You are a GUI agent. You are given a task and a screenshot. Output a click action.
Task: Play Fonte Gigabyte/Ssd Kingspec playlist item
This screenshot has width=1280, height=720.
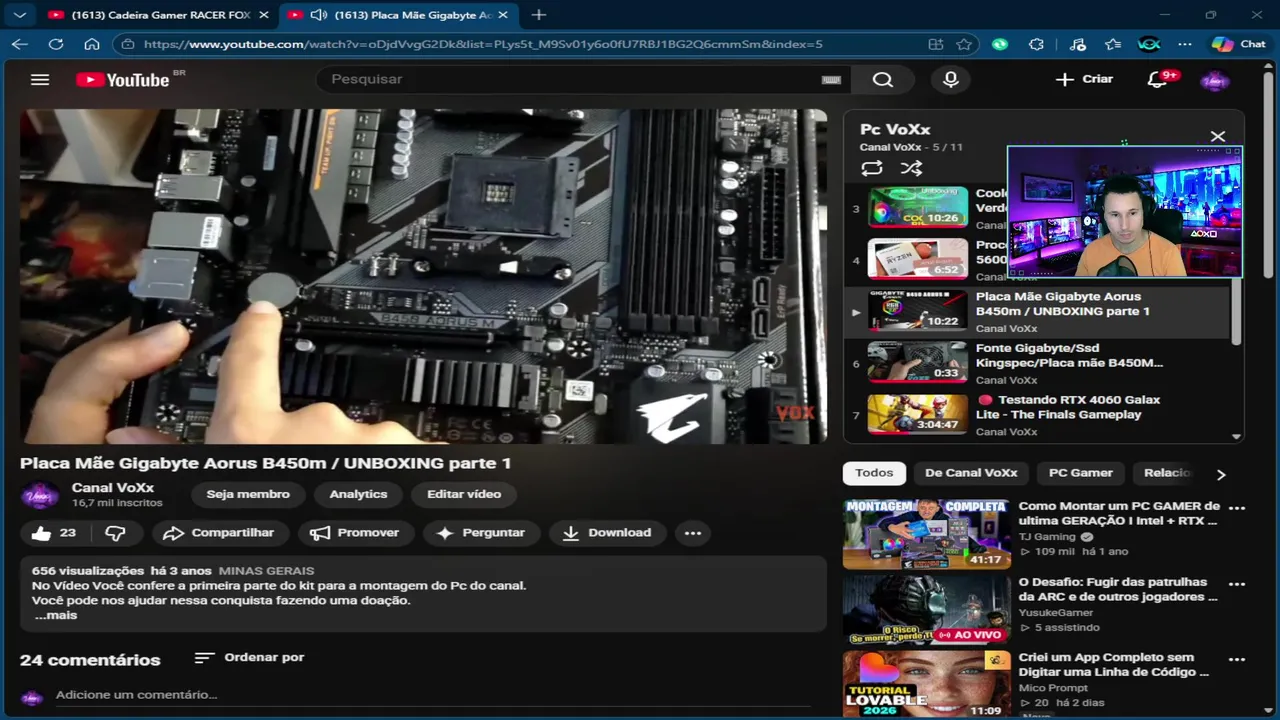click(1037, 362)
